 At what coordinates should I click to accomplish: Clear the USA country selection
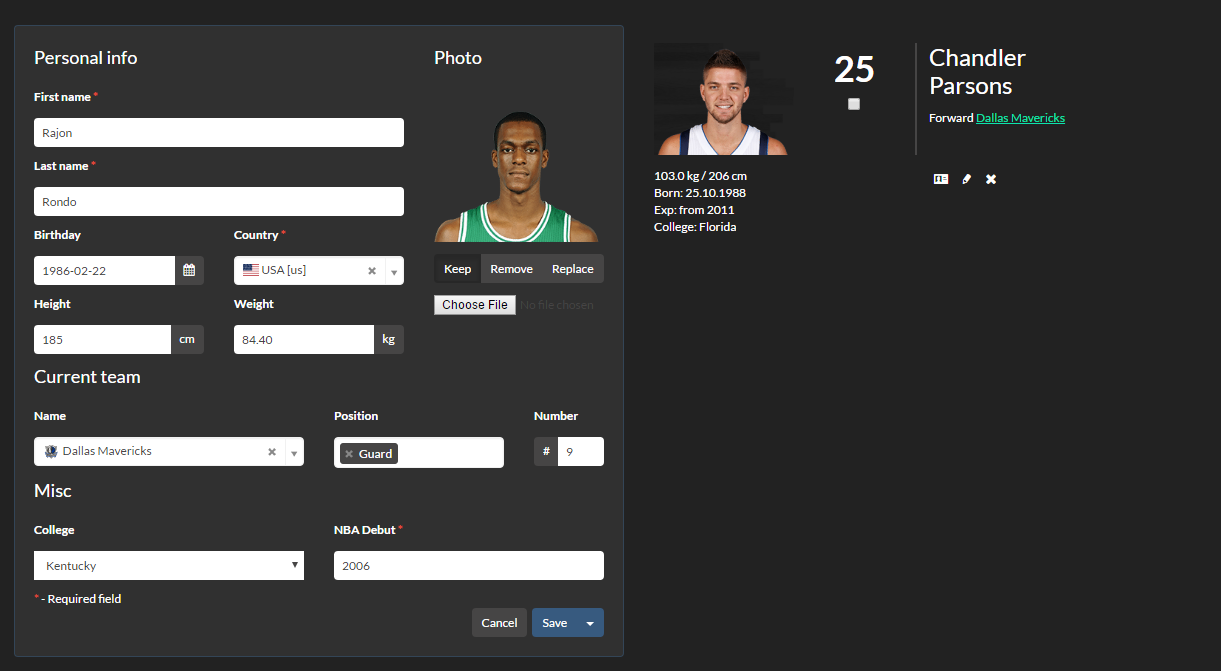coord(372,271)
